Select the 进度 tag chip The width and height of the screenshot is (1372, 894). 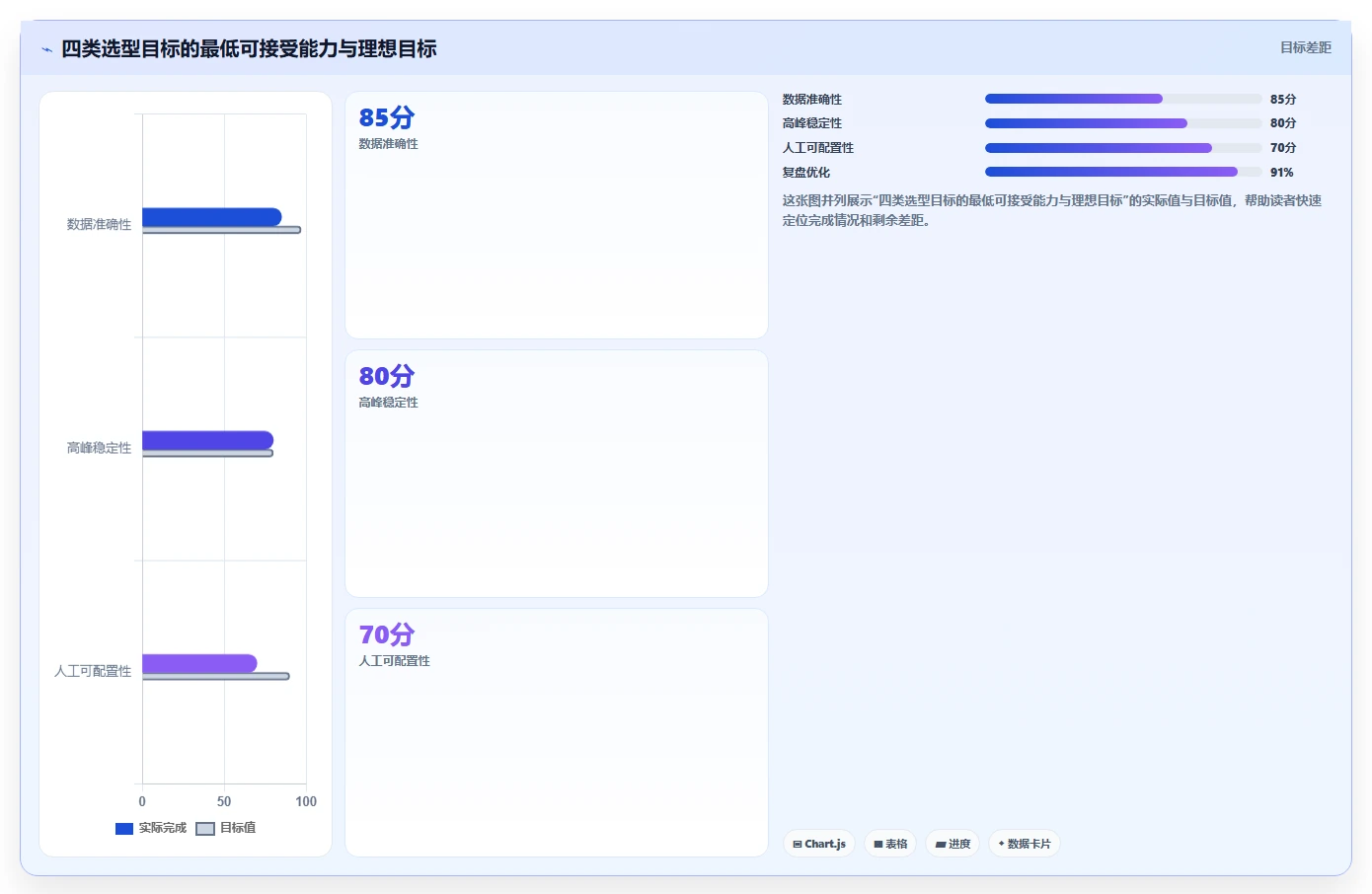pos(953,844)
